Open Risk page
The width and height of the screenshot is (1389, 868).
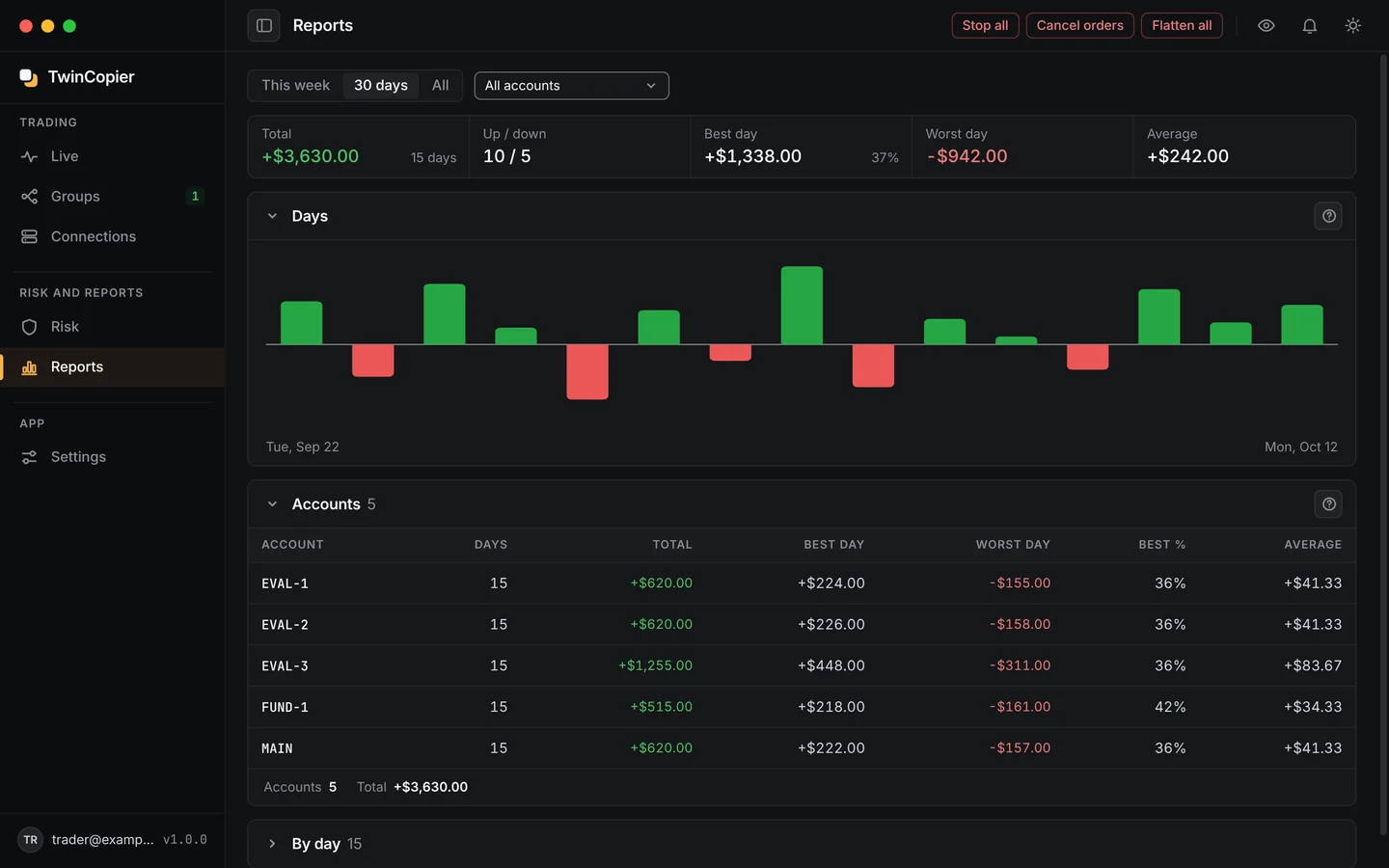click(112, 327)
